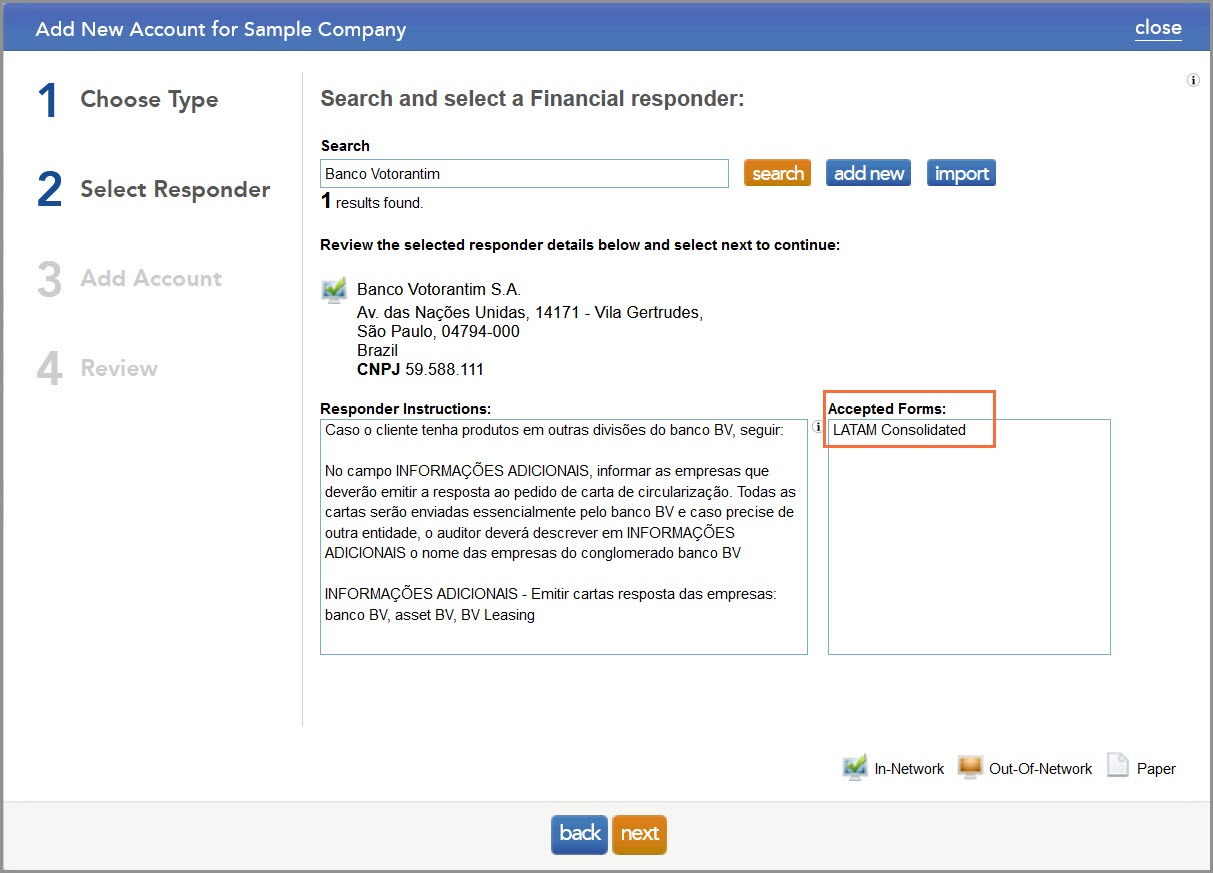Click the In-Network legend icon
This screenshot has width=1213, height=873.
(x=854, y=768)
